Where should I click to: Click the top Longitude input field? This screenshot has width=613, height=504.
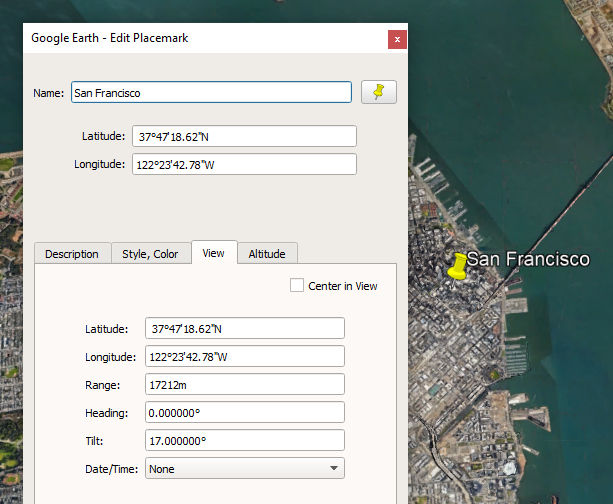tap(244, 164)
